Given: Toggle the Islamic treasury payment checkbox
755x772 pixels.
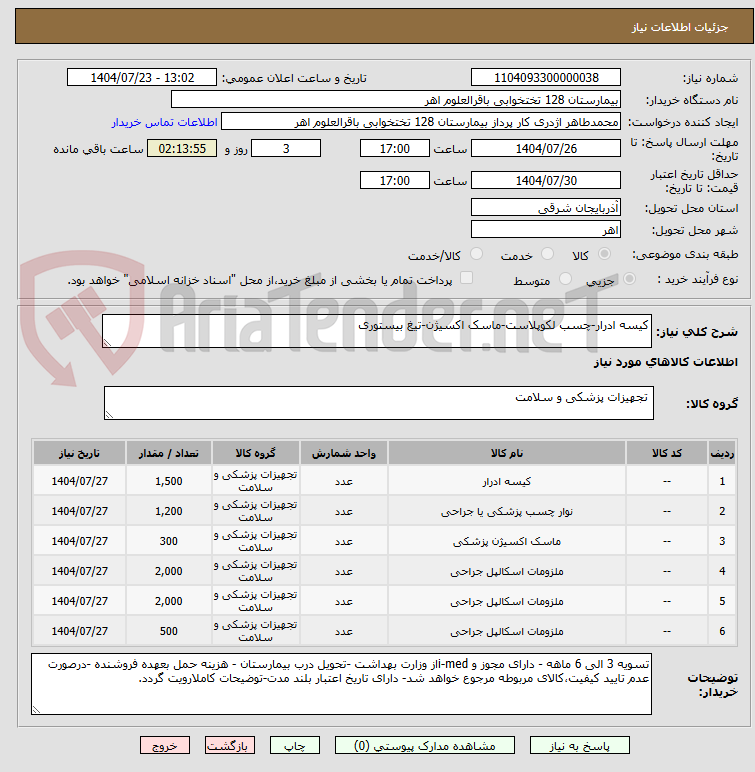Looking at the screenshot, I should [466, 278].
